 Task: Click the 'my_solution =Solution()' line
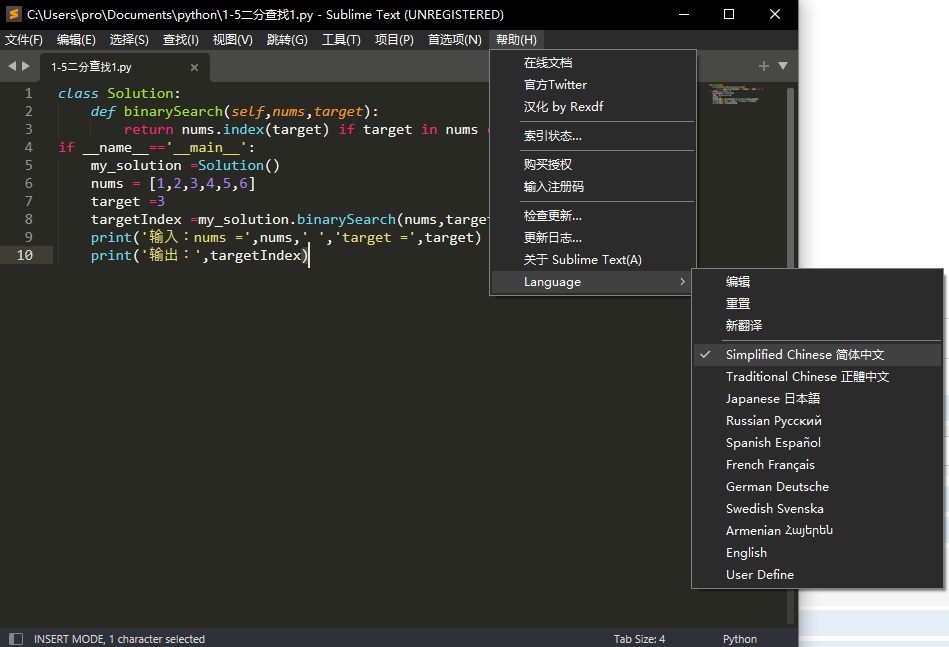[185, 165]
